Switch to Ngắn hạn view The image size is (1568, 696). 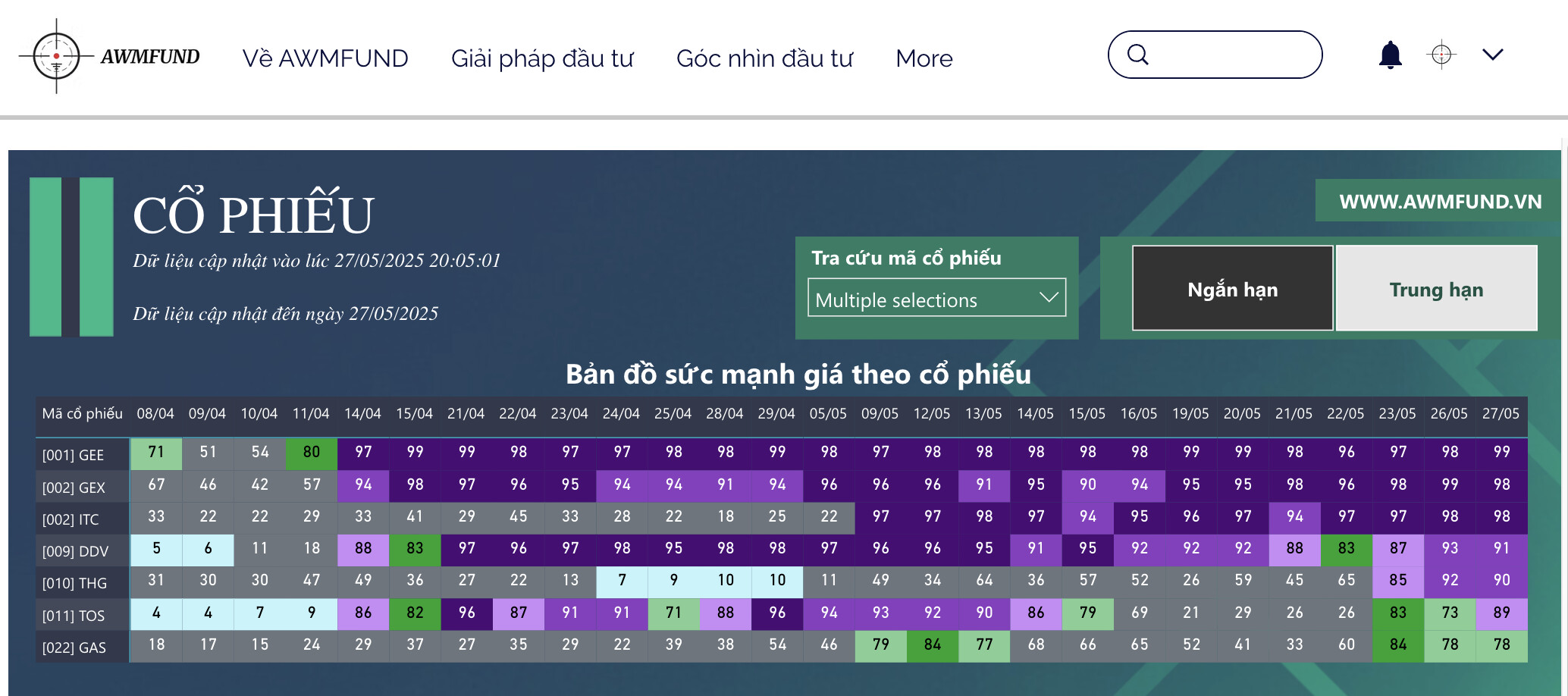[x=1232, y=289]
